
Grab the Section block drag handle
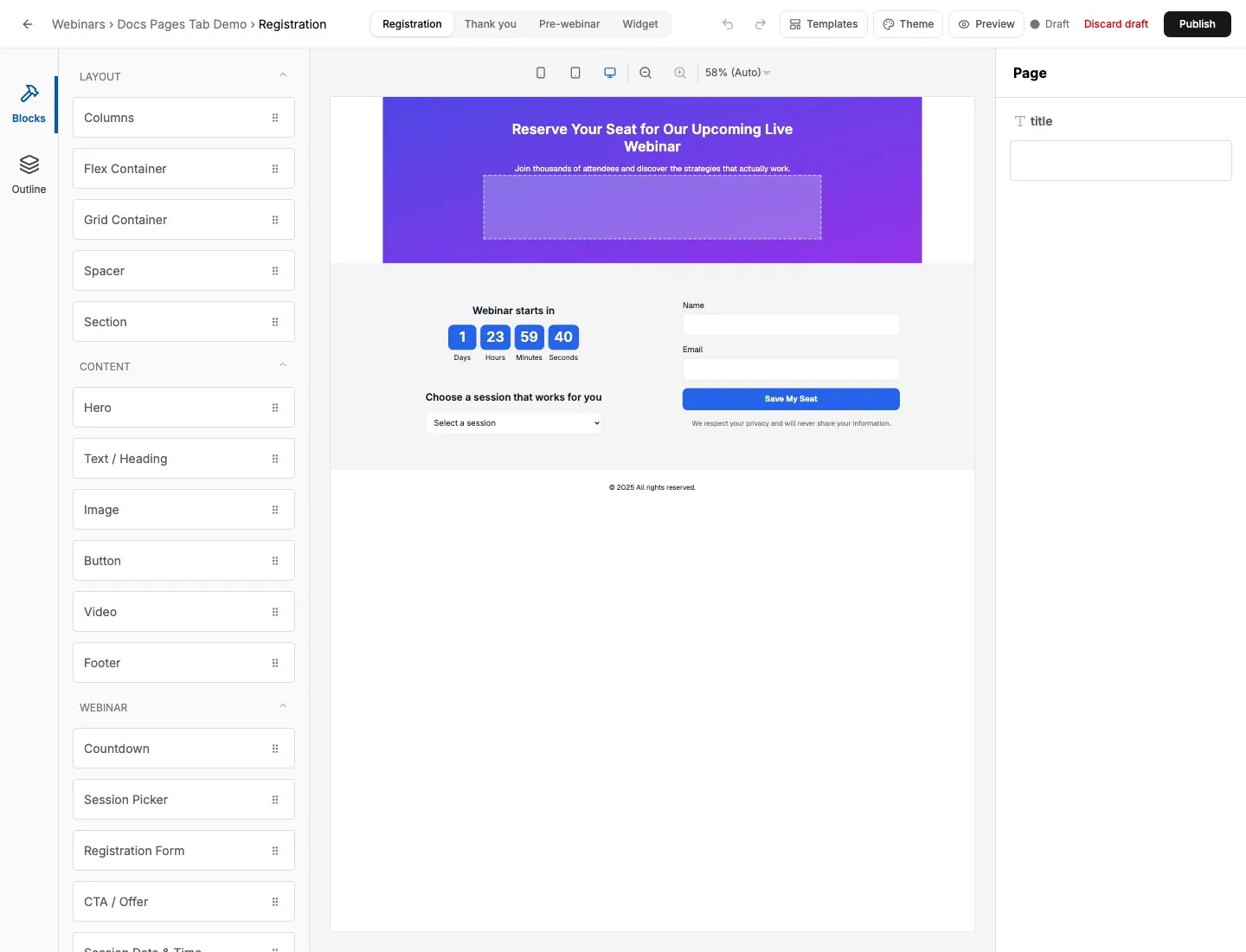(275, 322)
